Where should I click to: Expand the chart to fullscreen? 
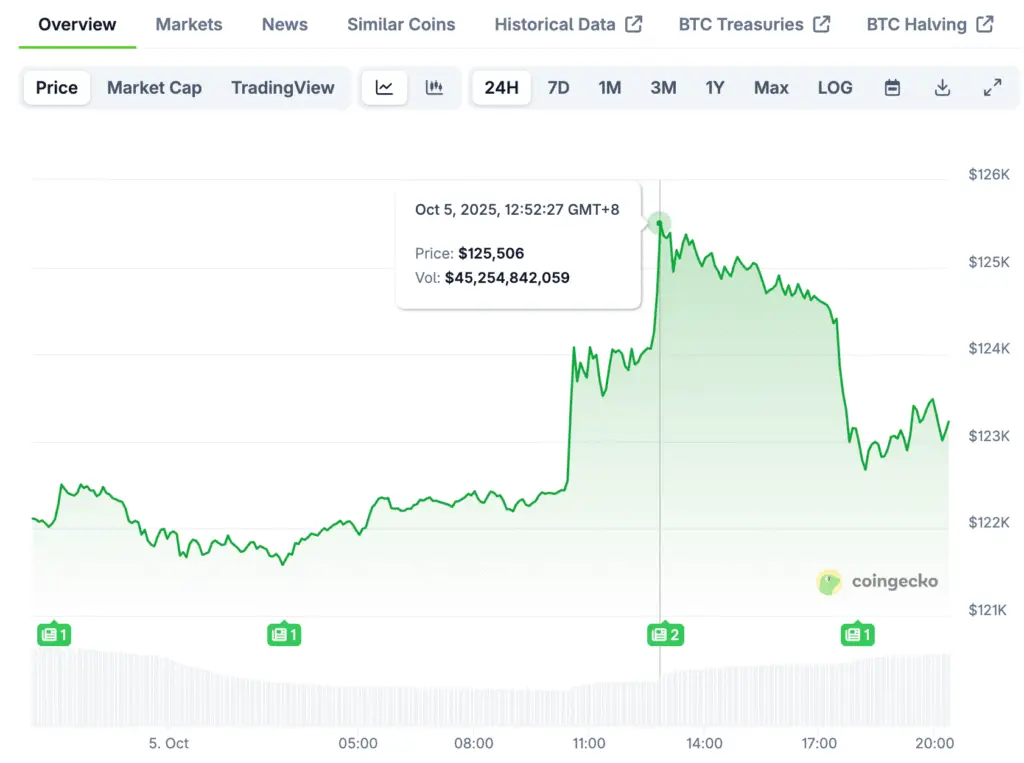click(992, 88)
